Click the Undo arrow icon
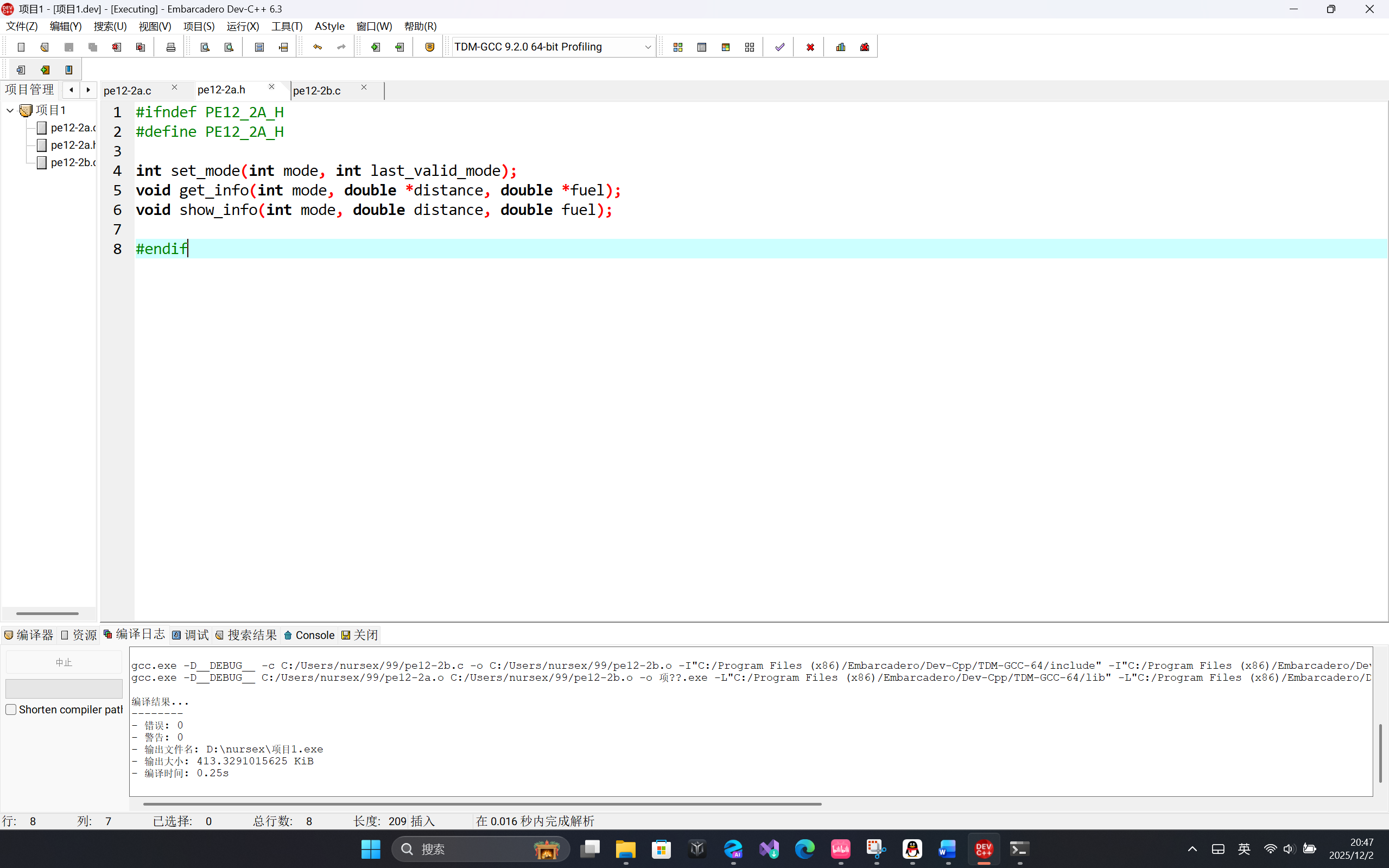The height and width of the screenshot is (868, 1389). click(318, 47)
